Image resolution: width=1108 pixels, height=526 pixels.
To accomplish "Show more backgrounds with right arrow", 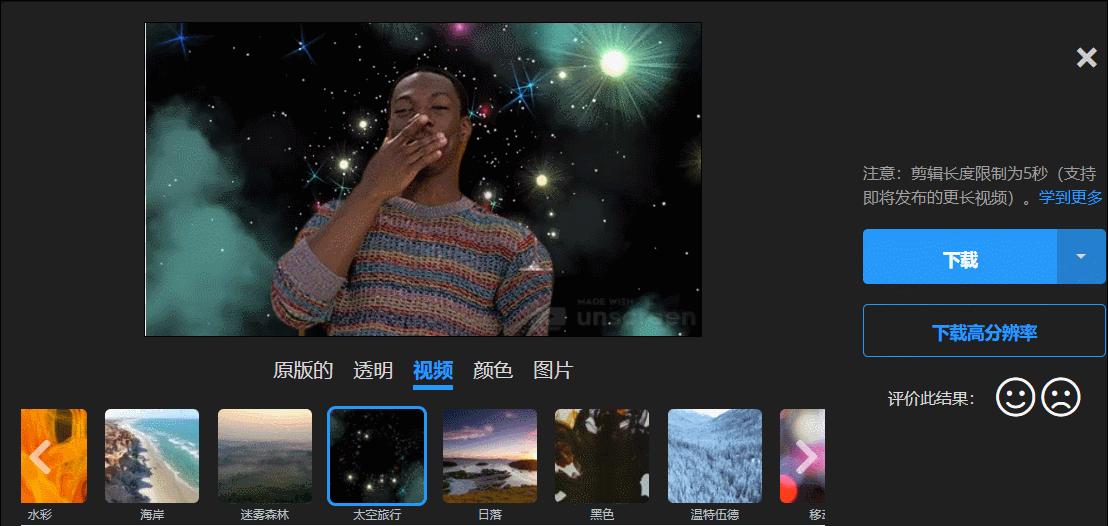I will (x=806, y=457).
